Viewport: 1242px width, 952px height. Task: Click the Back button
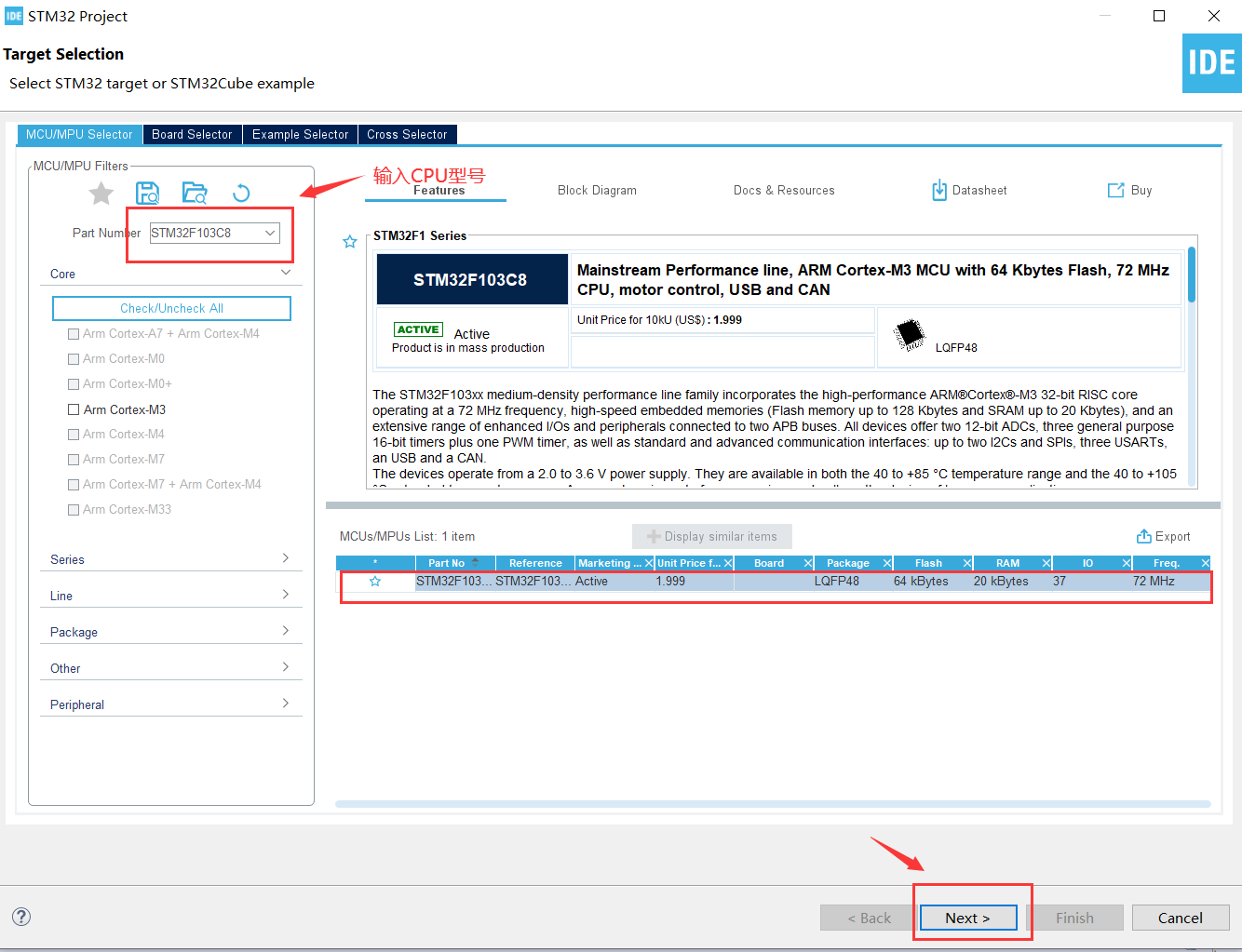point(869,918)
